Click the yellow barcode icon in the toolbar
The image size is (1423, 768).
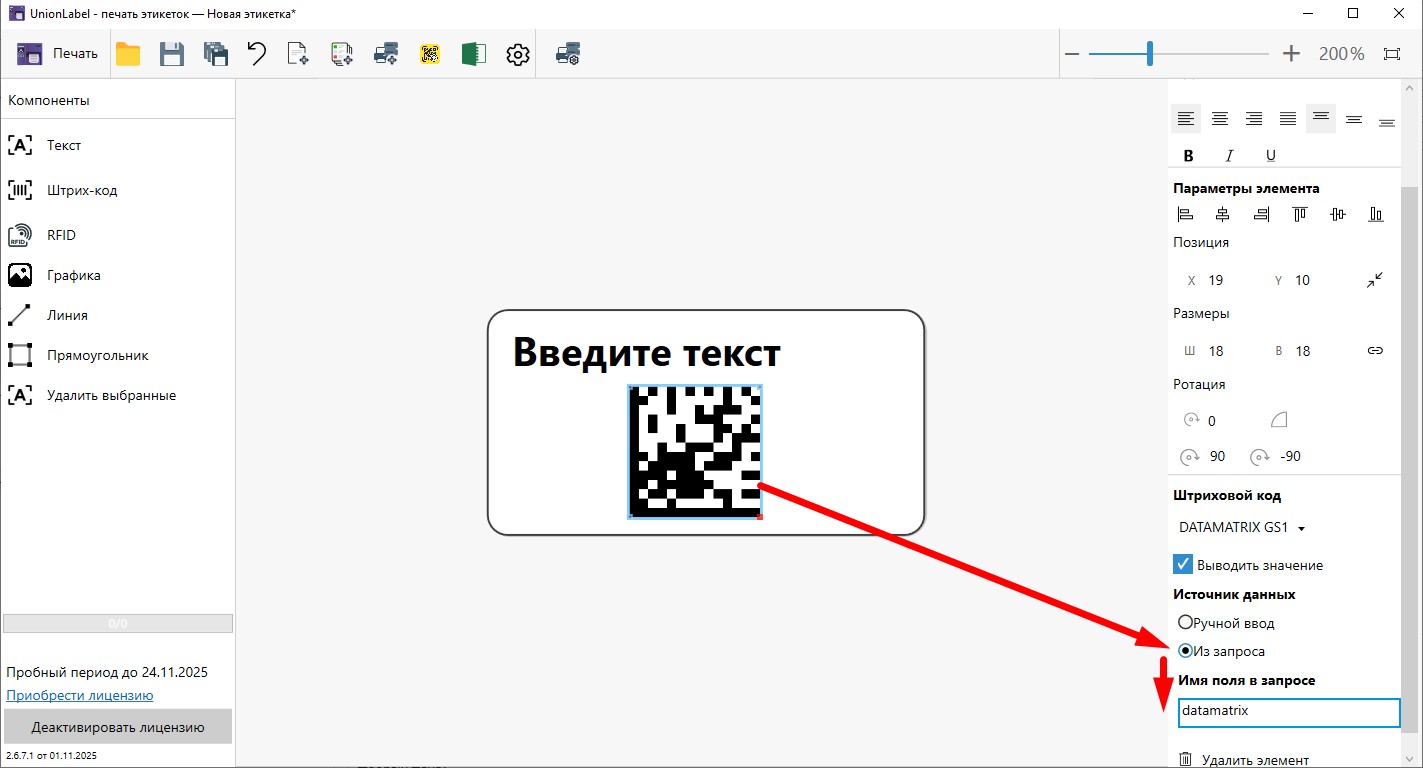click(x=430, y=54)
